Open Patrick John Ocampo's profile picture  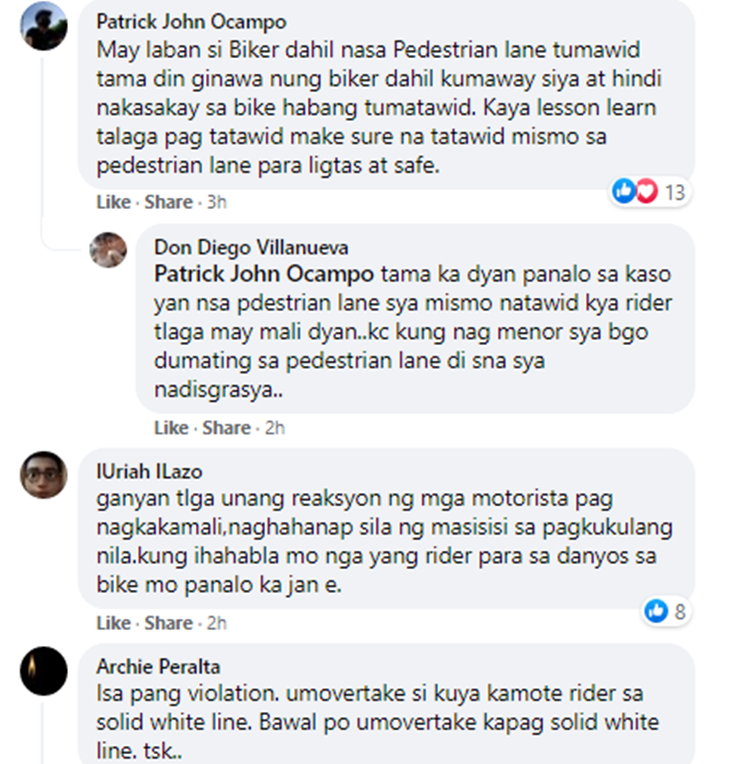[x=44, y=26]
